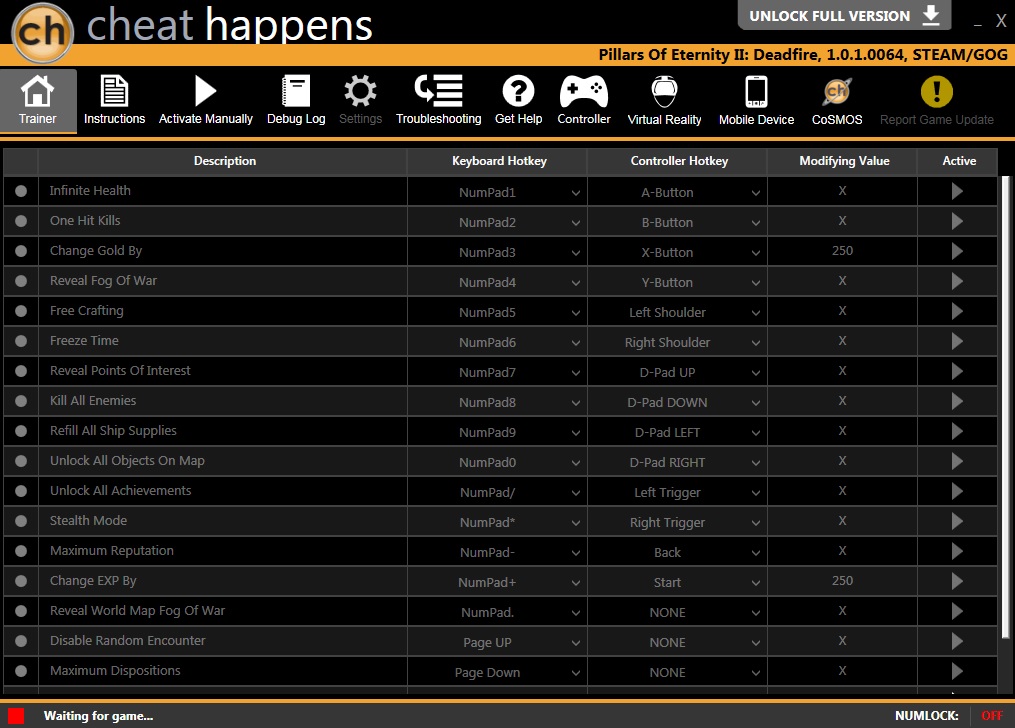Activate Reveal Points Of Interest arrow

(957, 371)
